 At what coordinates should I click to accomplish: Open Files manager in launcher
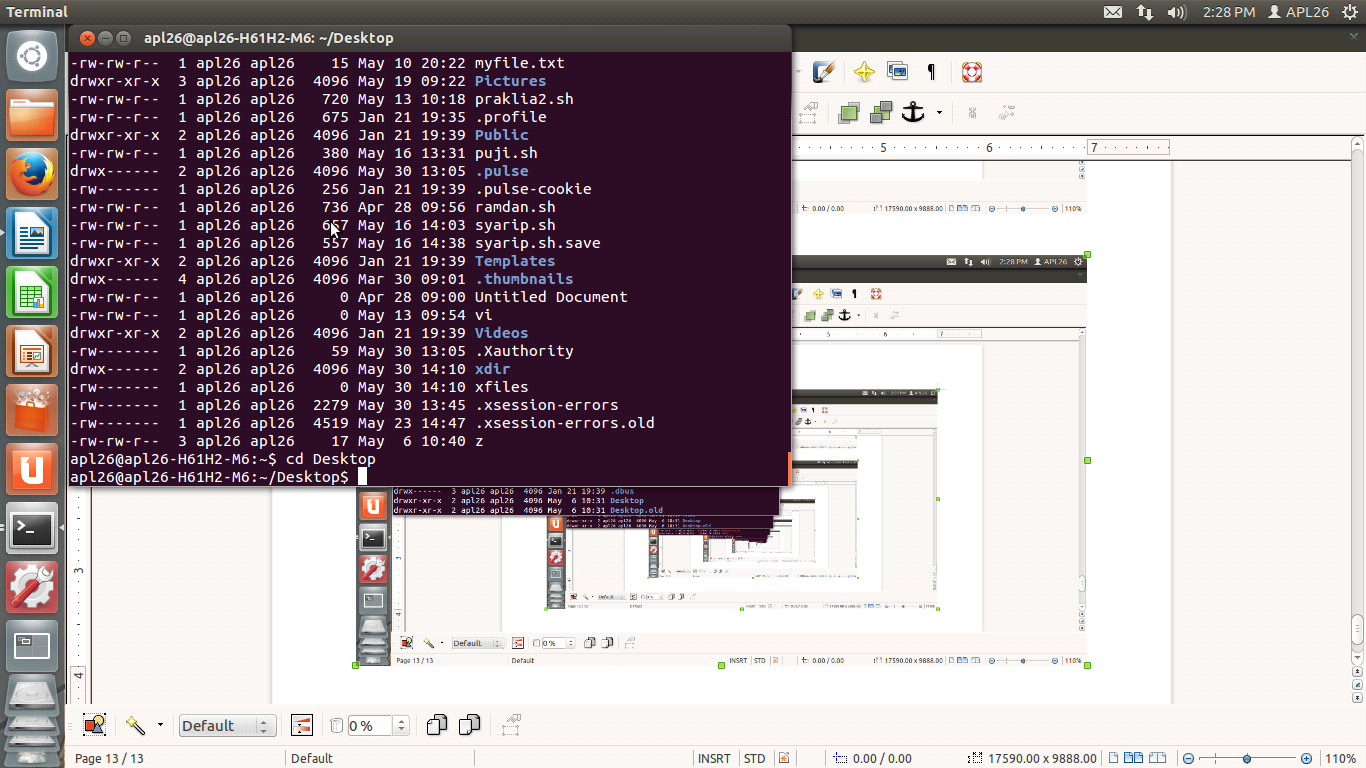[x=32, y=116]
